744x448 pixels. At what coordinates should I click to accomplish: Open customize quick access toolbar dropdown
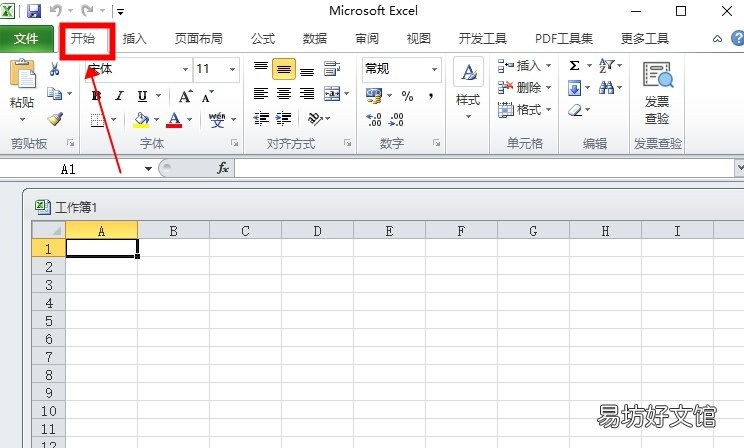pos(121,11)
